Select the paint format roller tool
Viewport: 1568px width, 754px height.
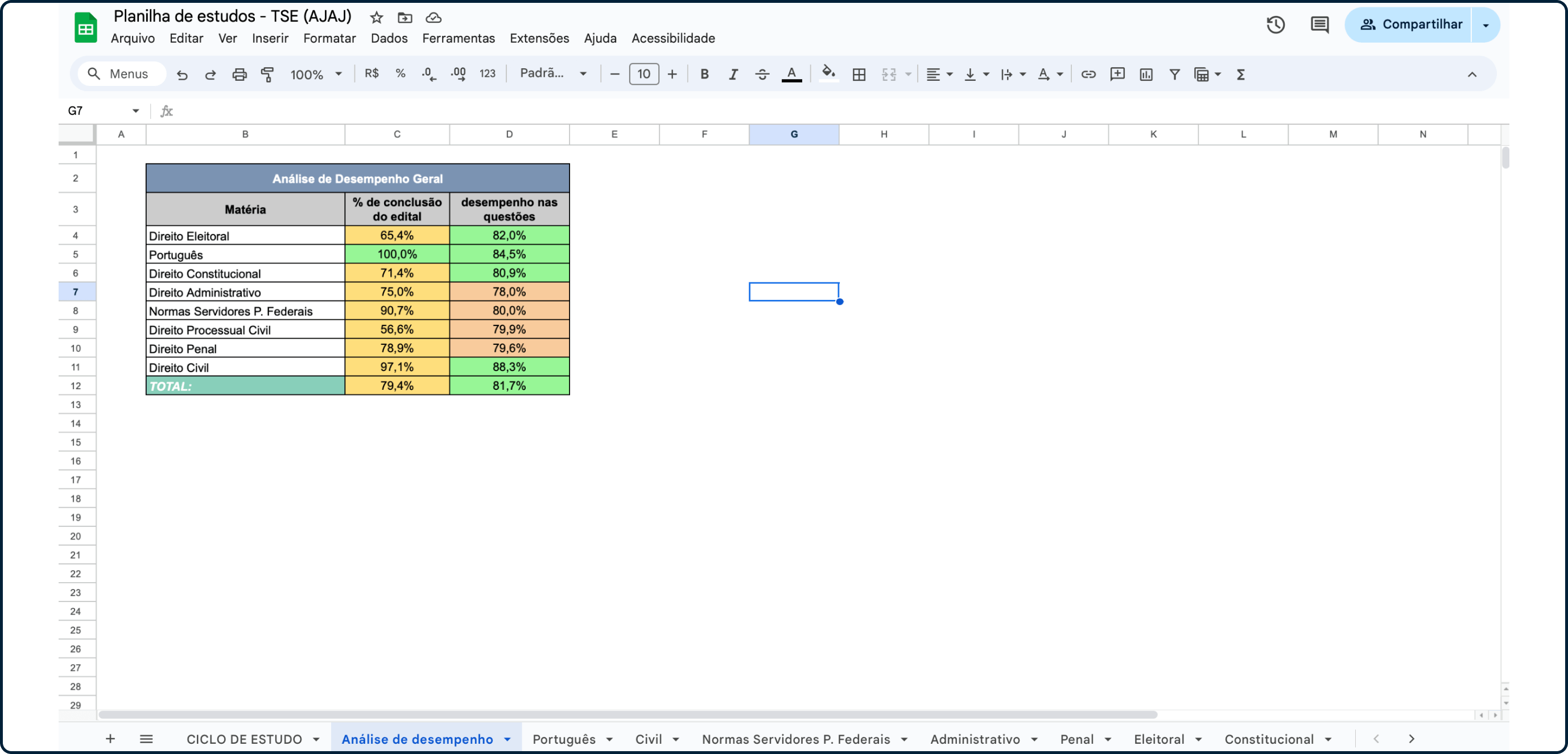(267, 75)
